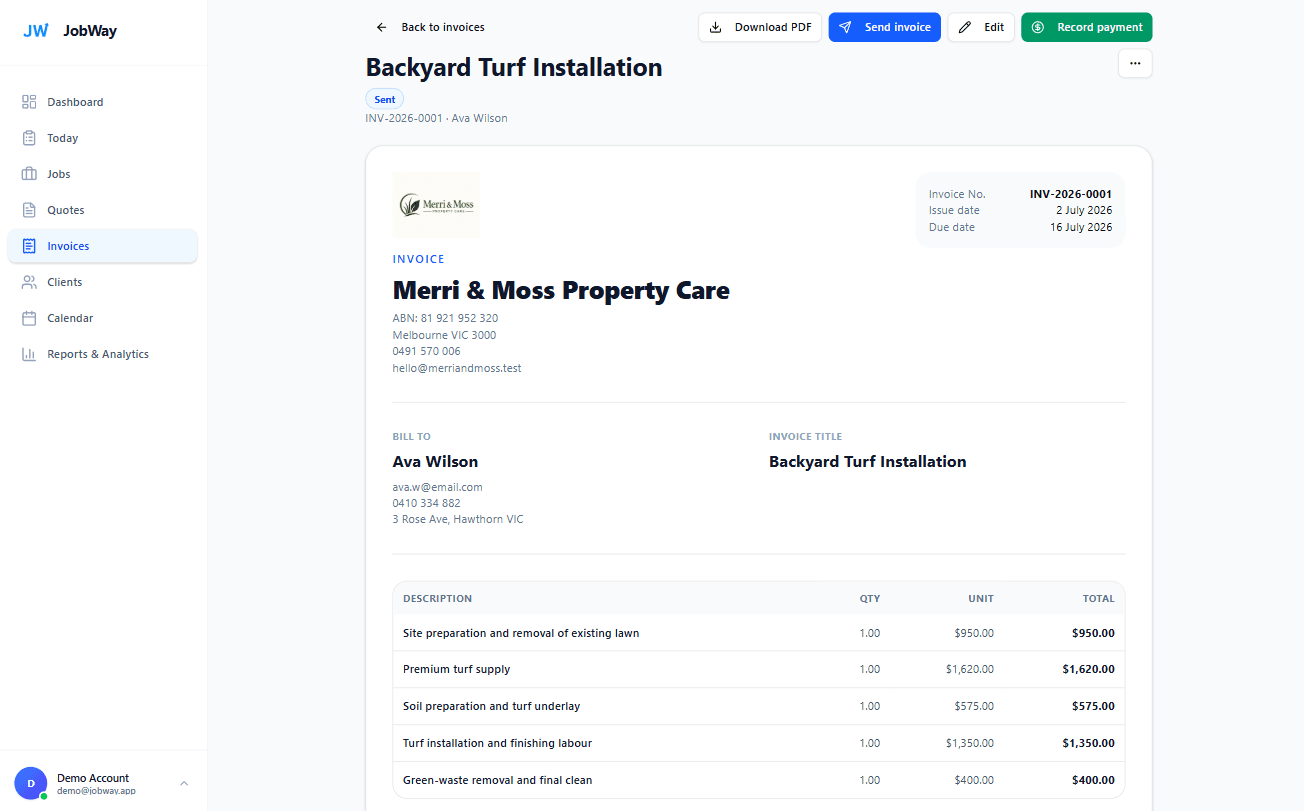Click the Dashboard grid icon
Image resolution: width=1304 pixels, height=811 pixels.
(x=29, y=102)
